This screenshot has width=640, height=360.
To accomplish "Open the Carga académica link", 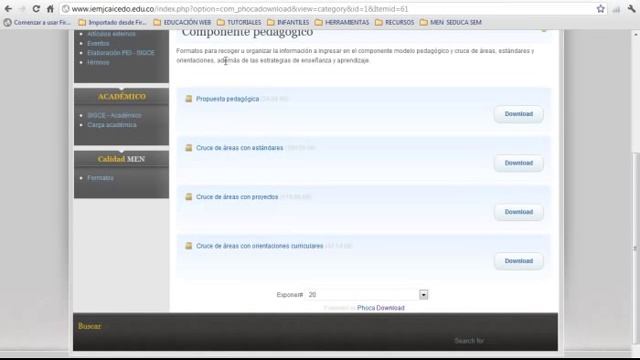I will [x=112, y=125].
